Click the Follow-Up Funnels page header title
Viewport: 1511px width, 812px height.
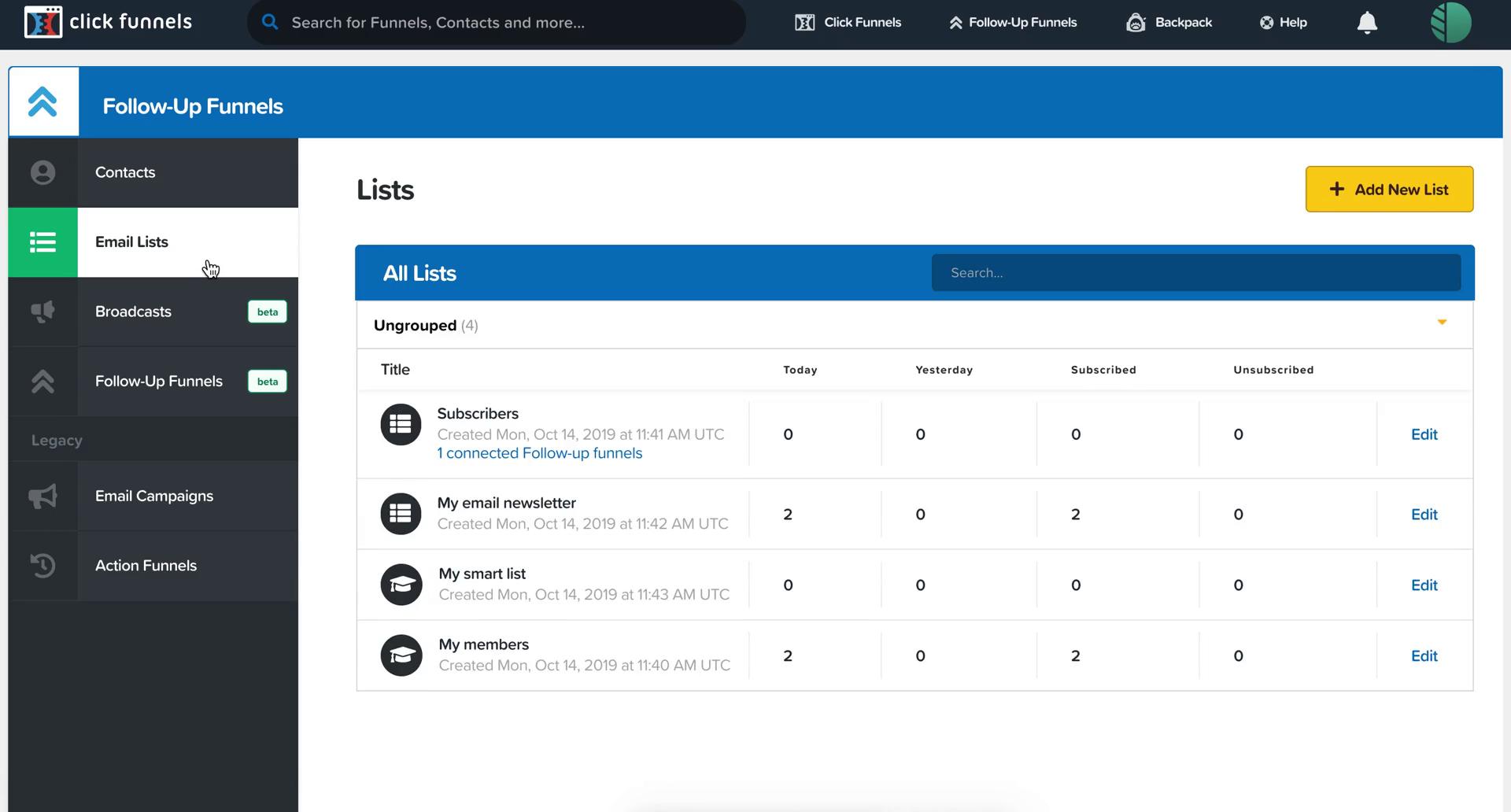point(193,106)
